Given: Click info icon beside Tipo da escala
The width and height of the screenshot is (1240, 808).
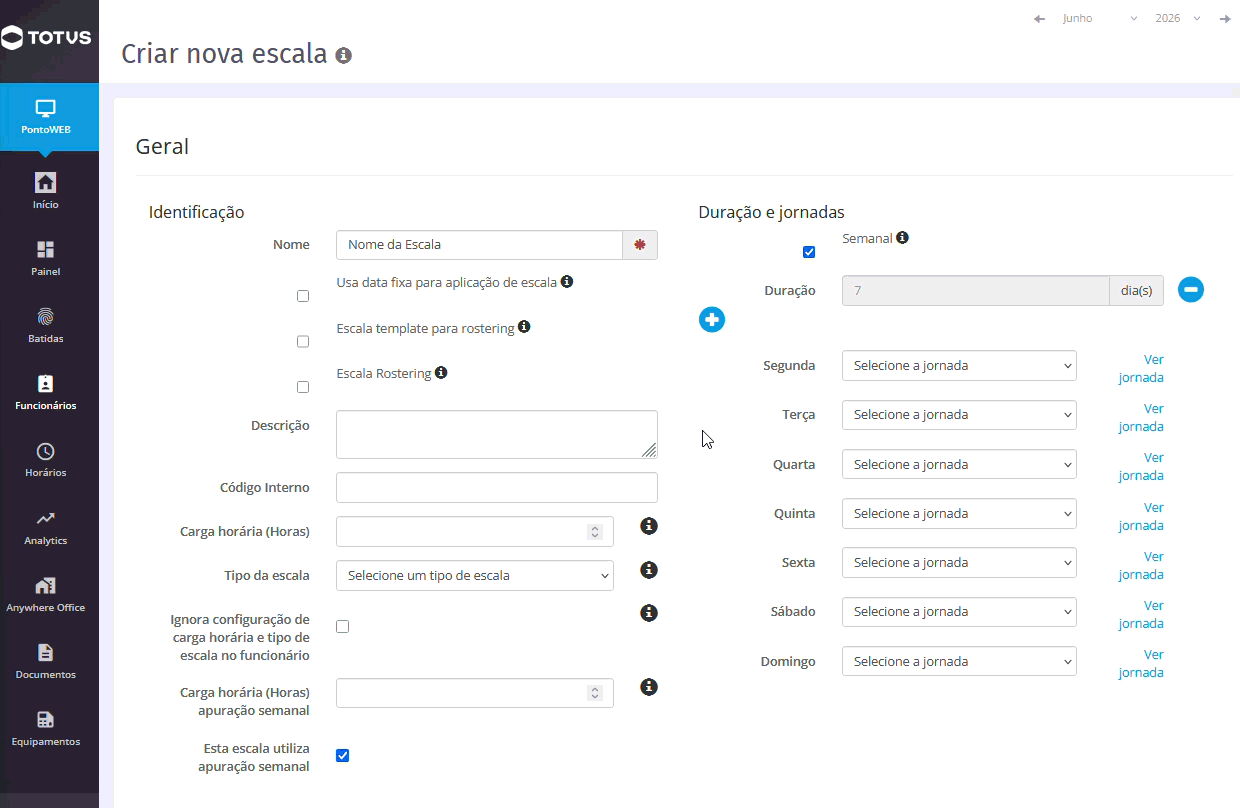Looking at the screenshot, I should [649, 570].
